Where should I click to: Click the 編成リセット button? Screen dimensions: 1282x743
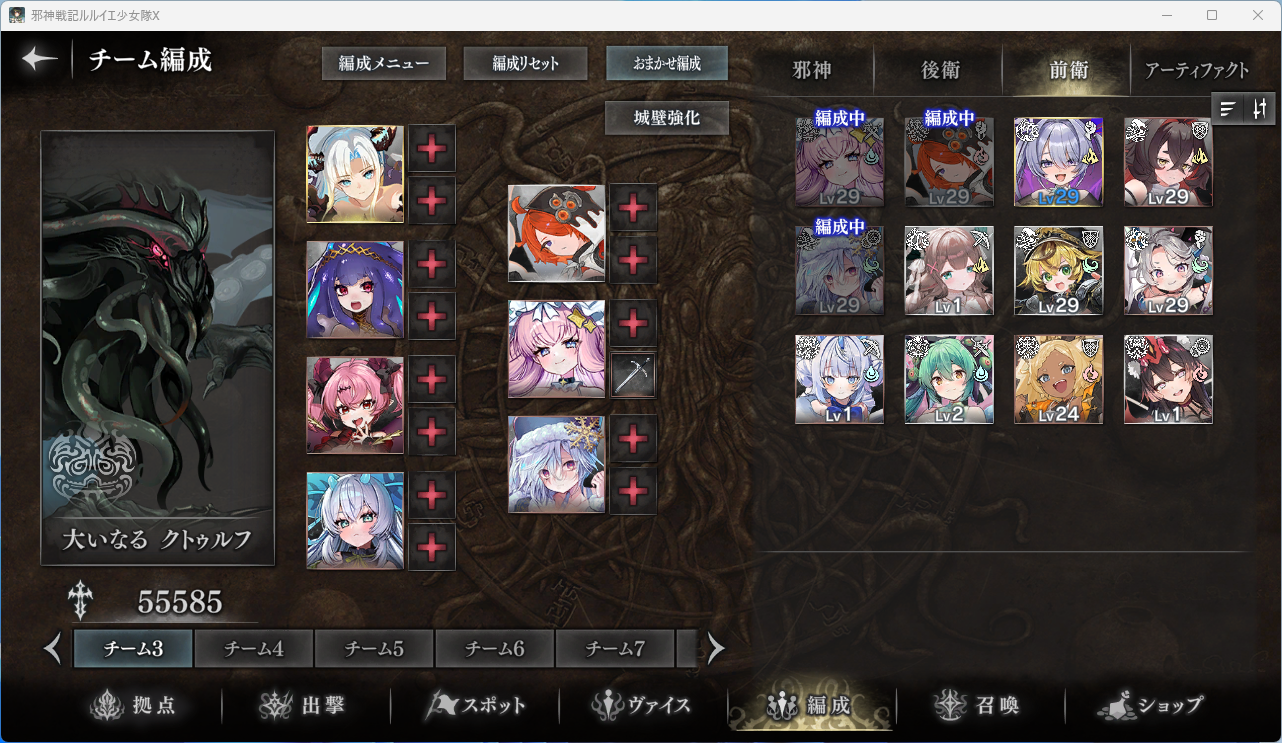pyautogui.click(x=525, y=63)
